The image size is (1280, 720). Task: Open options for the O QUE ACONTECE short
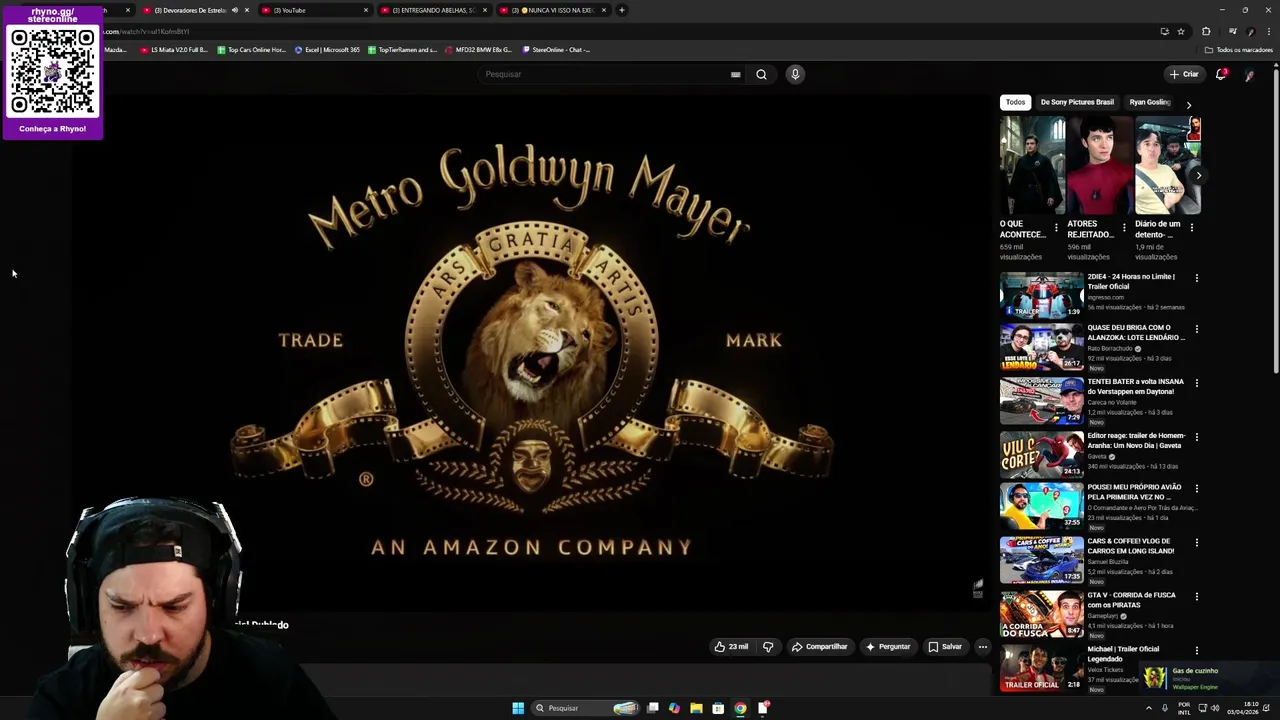(x=1056, y=227)
